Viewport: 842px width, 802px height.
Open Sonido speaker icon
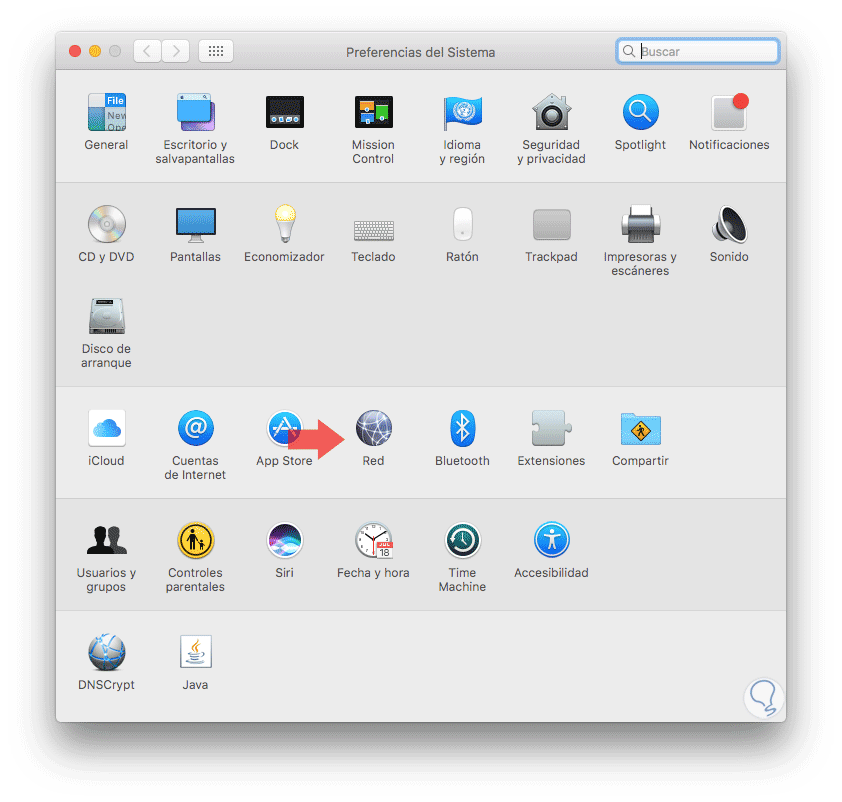point(729,224)
